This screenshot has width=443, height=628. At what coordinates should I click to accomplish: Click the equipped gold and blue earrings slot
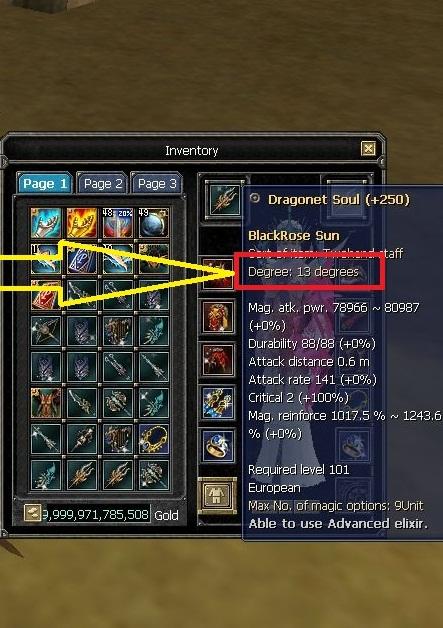pyautogui.click(x=217, y=403)
